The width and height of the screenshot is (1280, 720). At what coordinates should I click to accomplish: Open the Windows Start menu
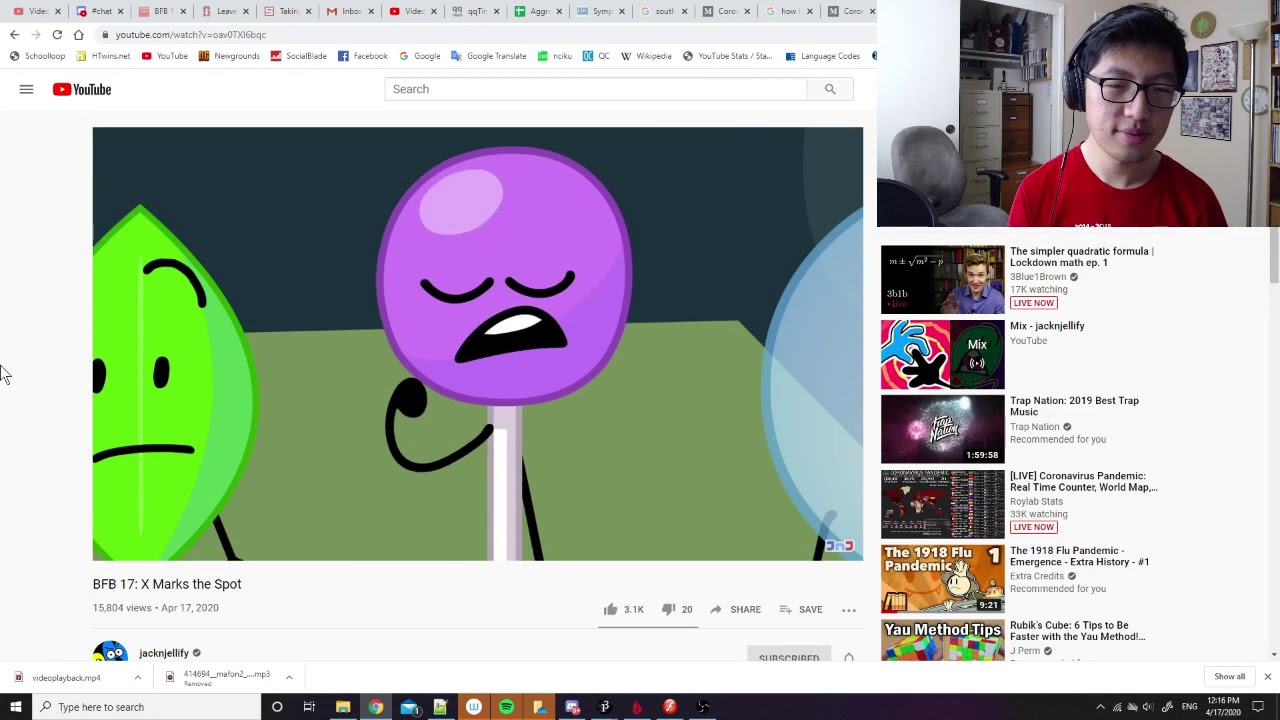[16, 707]
